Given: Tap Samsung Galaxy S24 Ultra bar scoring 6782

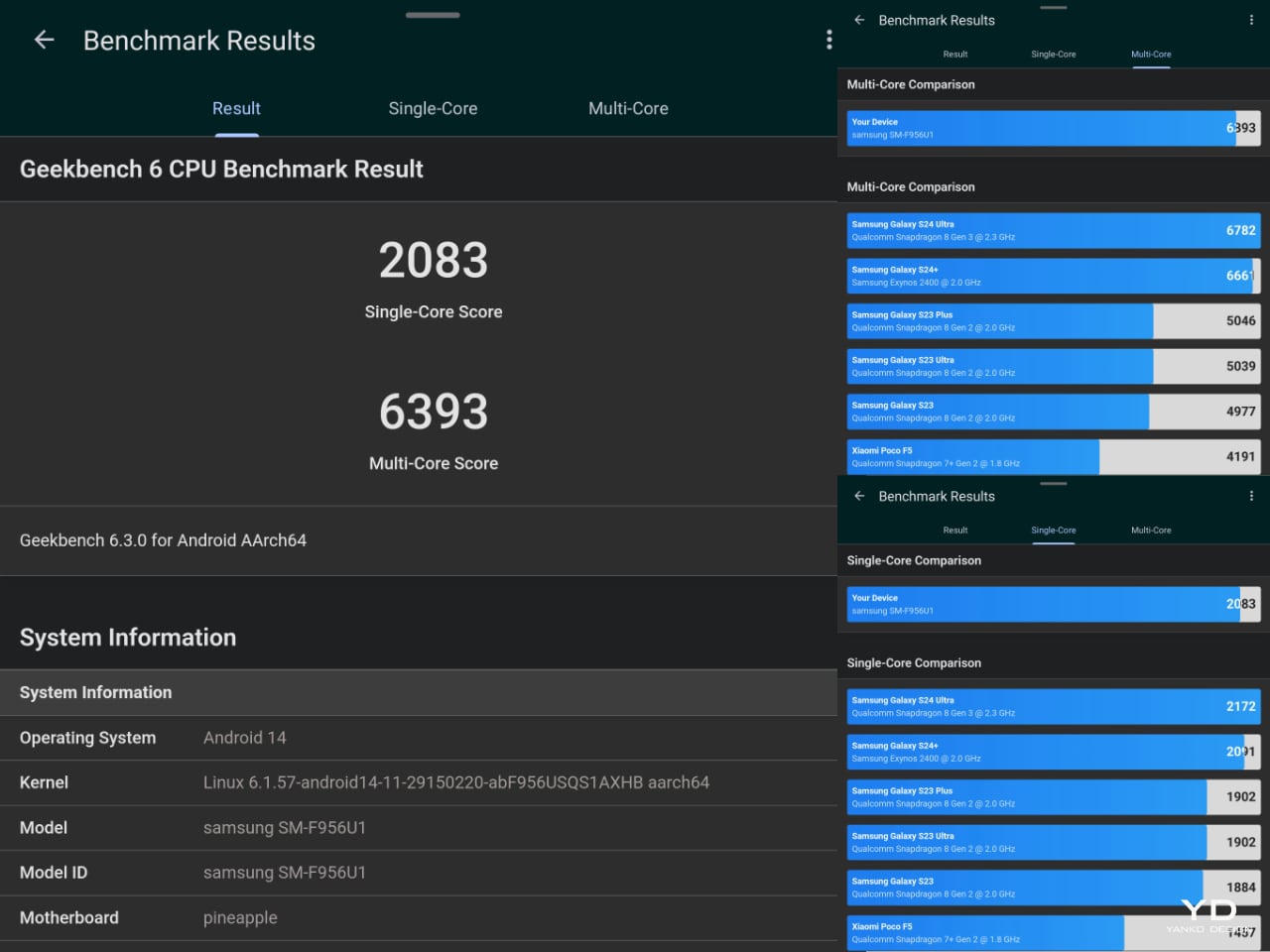Looking at the screenshot, I should (1053, 230).
